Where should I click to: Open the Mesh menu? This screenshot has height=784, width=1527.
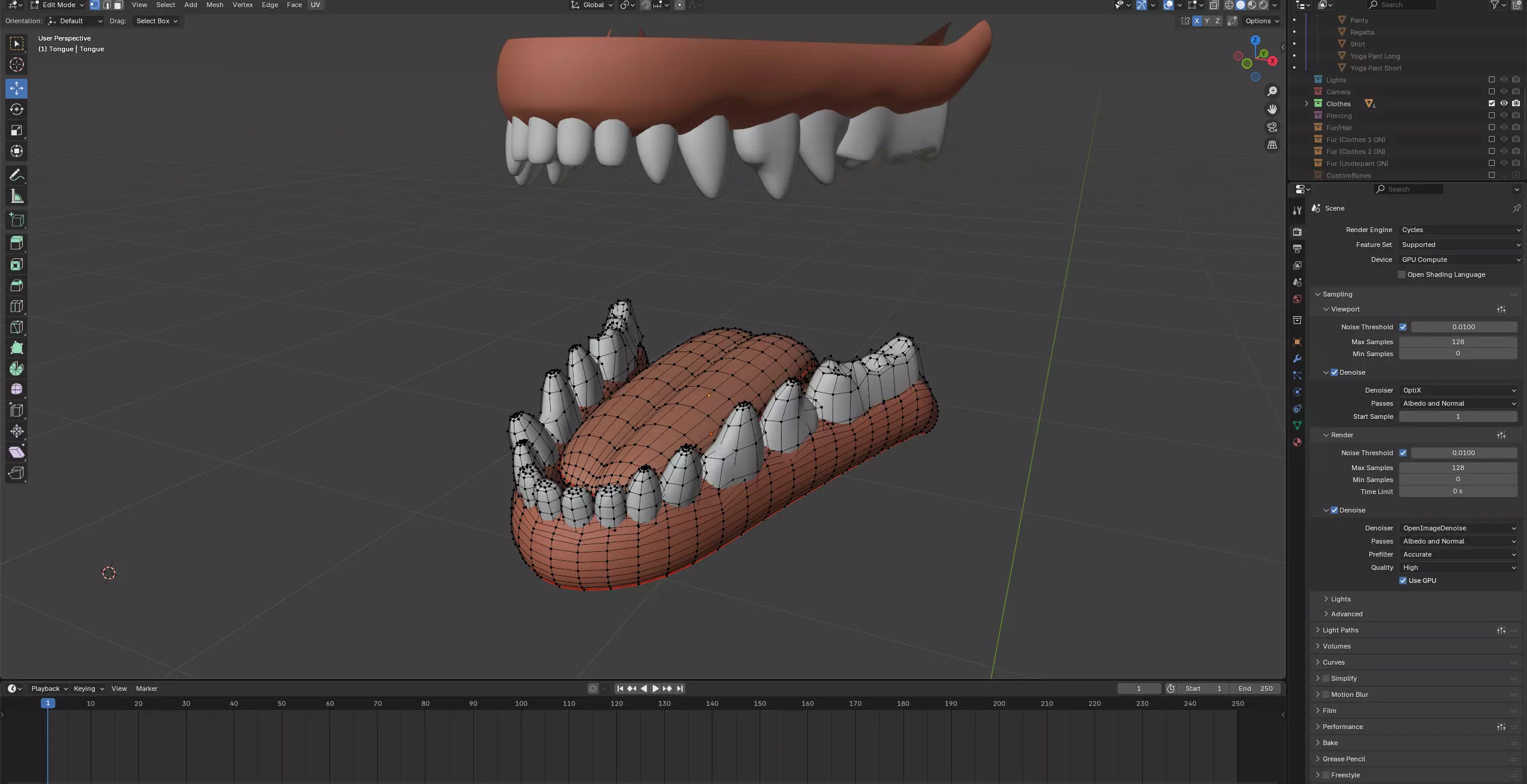point(214,5)
